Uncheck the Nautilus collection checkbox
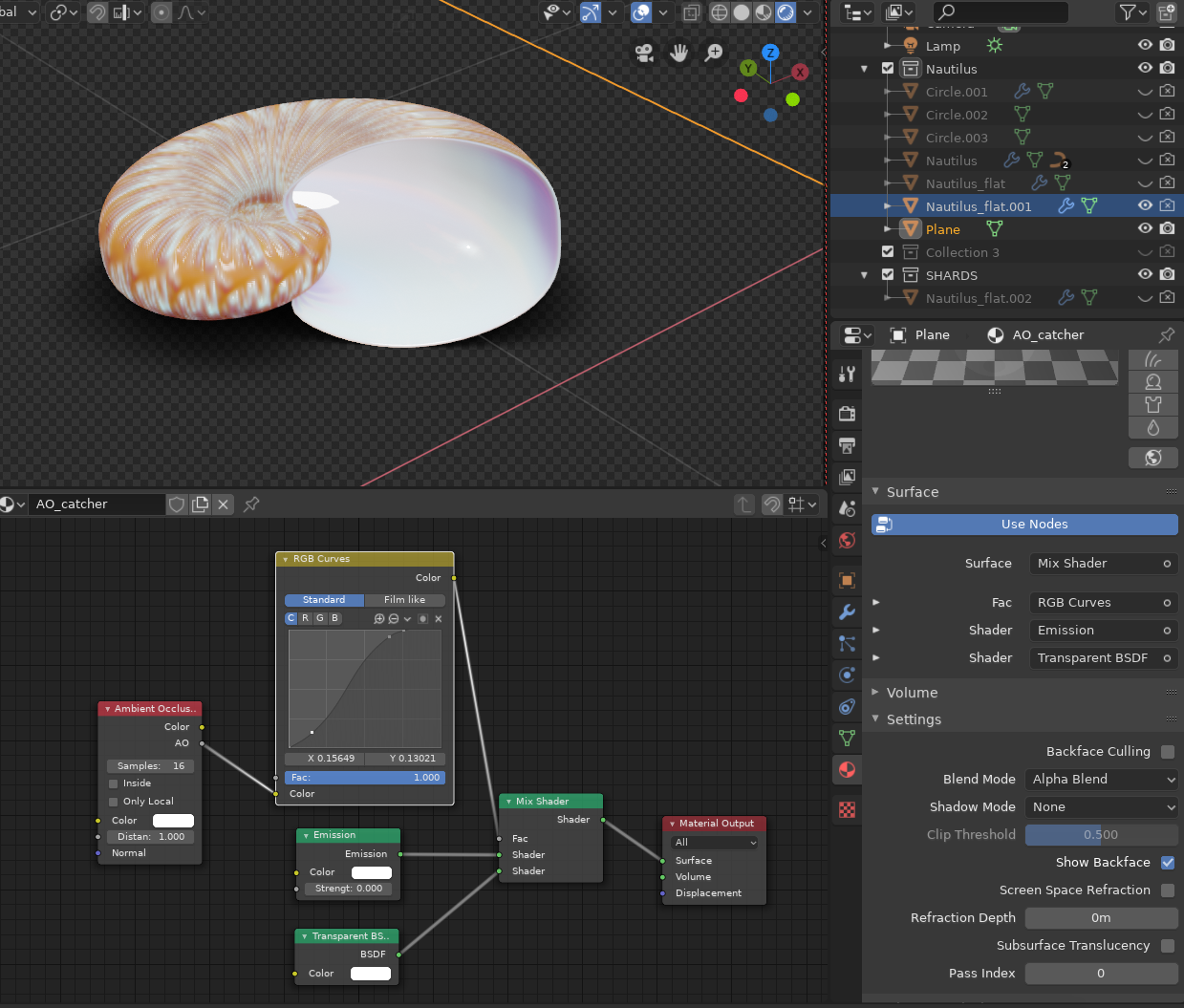 tap(888, 69)
